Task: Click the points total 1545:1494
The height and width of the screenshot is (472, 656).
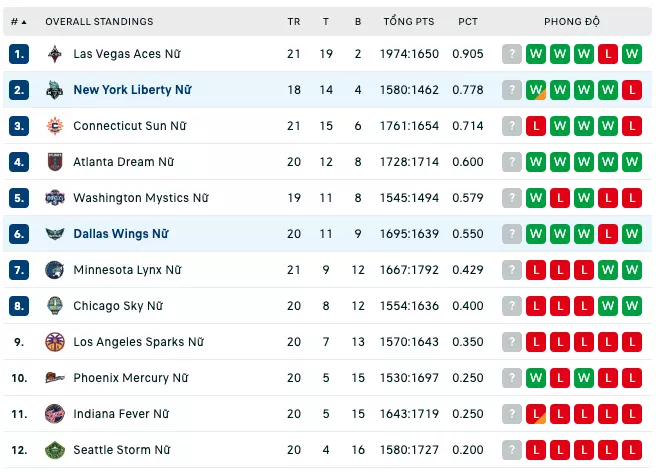Action: click(x=409, y=198)
